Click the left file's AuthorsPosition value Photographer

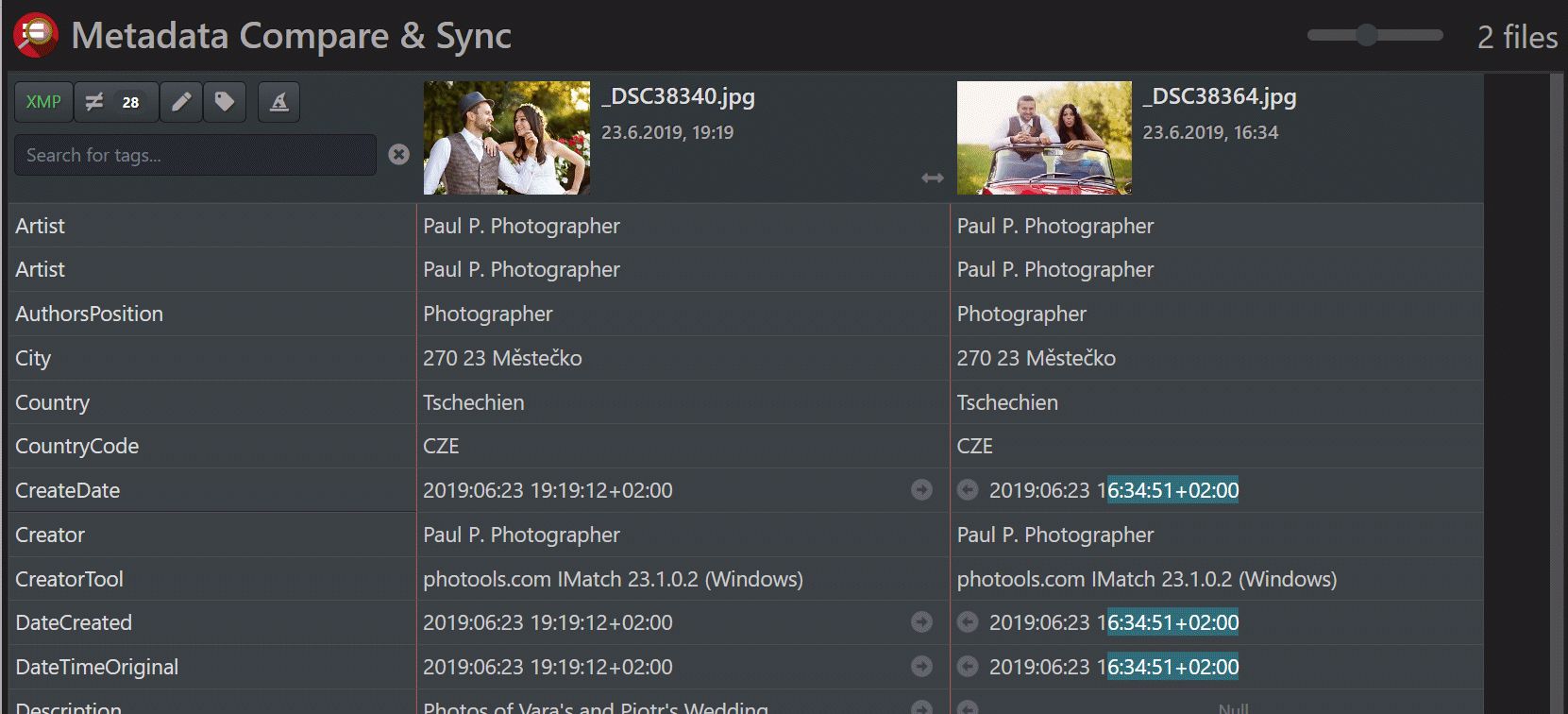488,314
